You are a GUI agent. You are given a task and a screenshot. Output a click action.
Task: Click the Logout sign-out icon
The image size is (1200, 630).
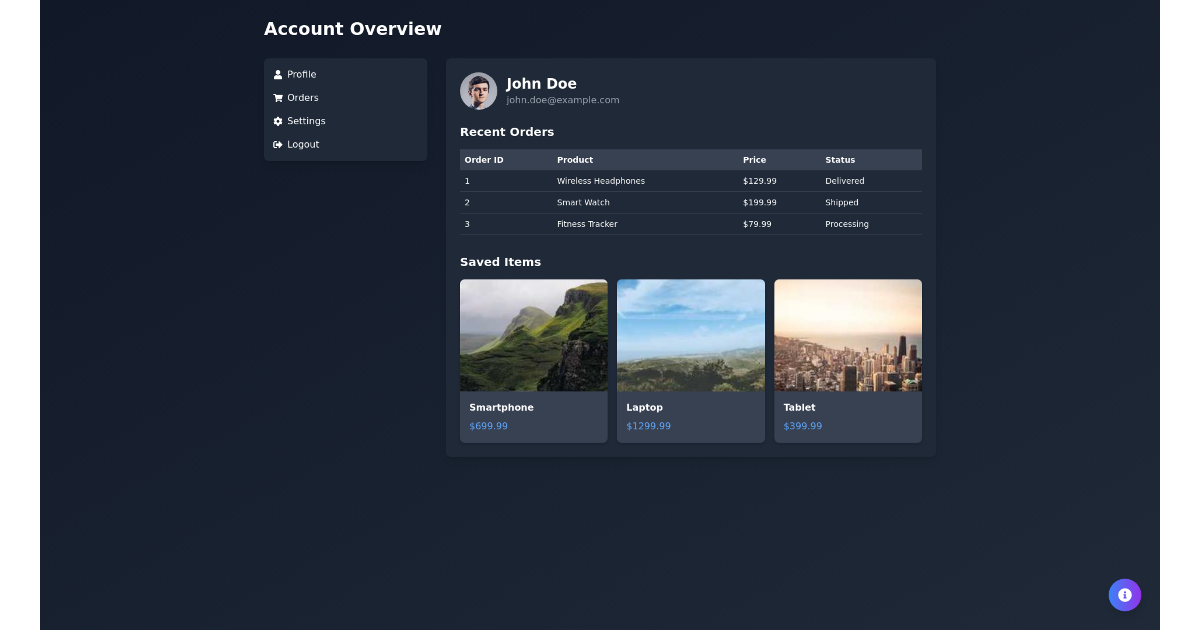tap(277, 144)
